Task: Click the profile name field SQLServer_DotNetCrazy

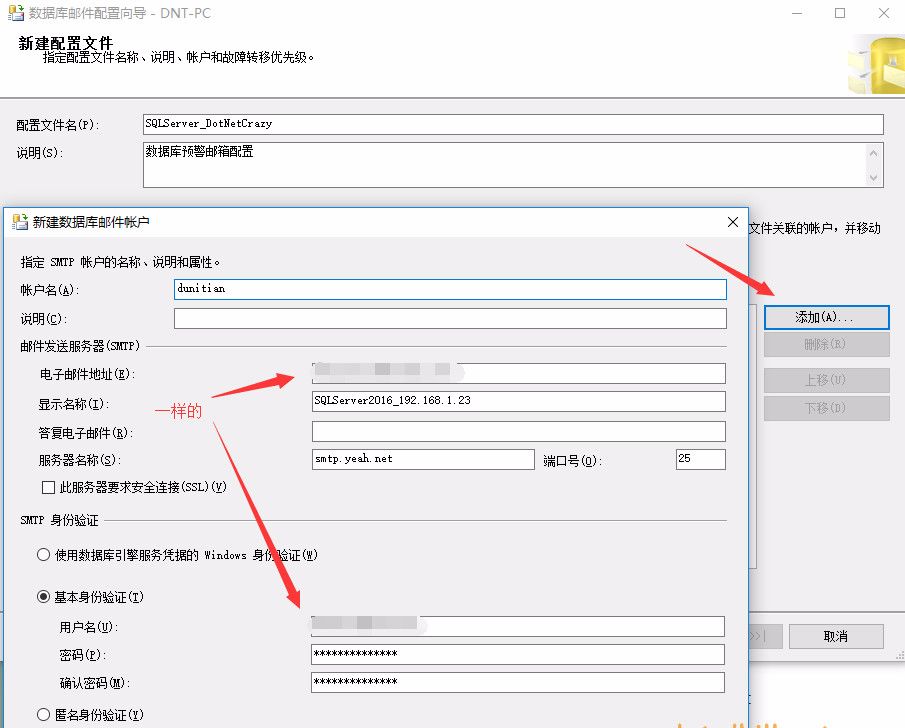Action: point(513,124)
